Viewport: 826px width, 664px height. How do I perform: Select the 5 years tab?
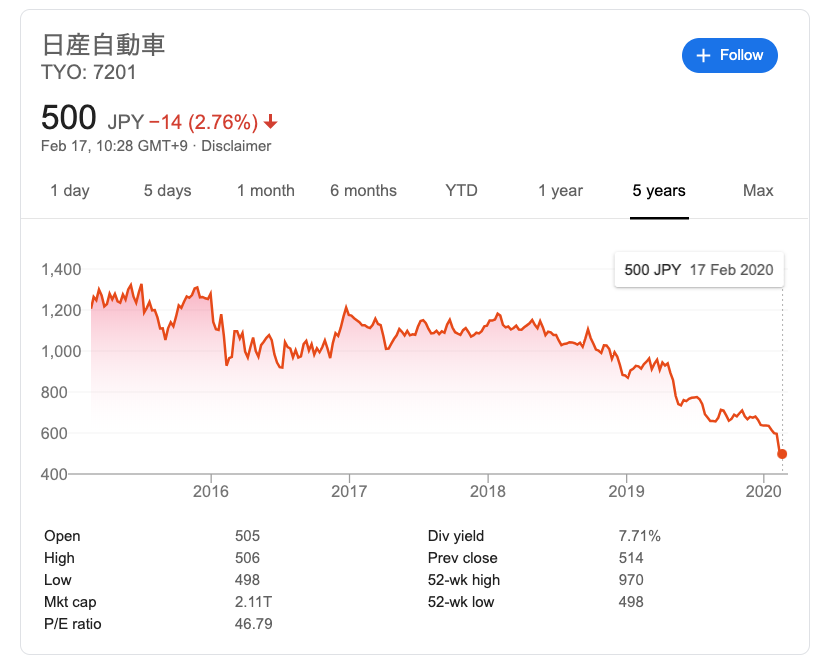pyautogui.click(x=659, y=191)
